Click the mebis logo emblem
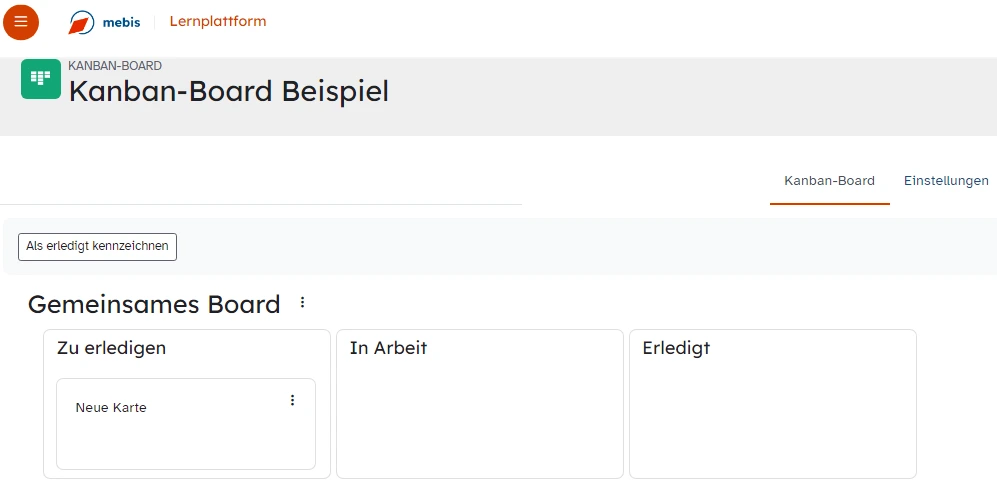The height and width of the screenshot is (495, 997). click(x=82, y=23)
